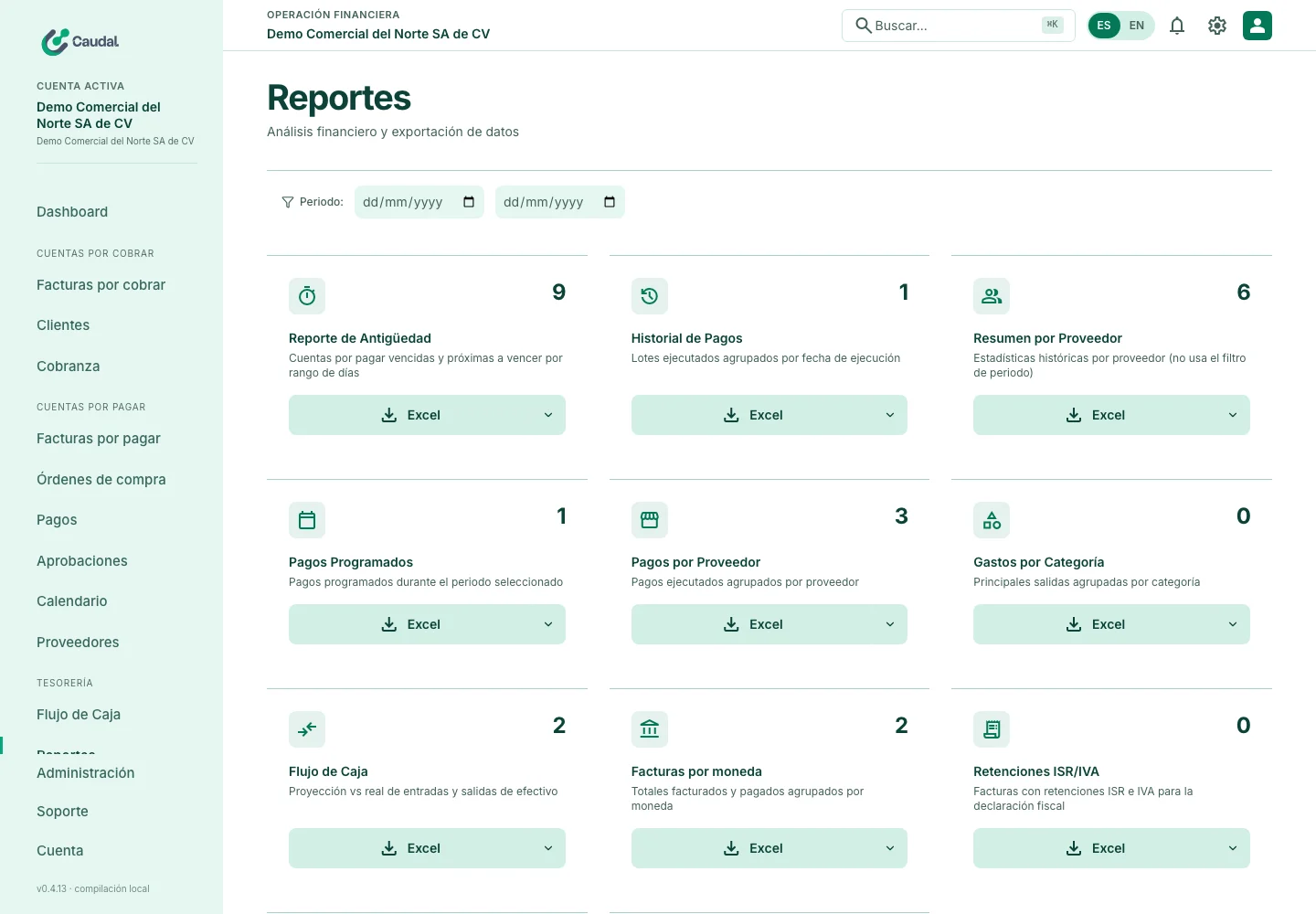The width and height of the screenshot is (1316, 914).
Task: Open calendar picker of the second period date
Action: [610, 202]
